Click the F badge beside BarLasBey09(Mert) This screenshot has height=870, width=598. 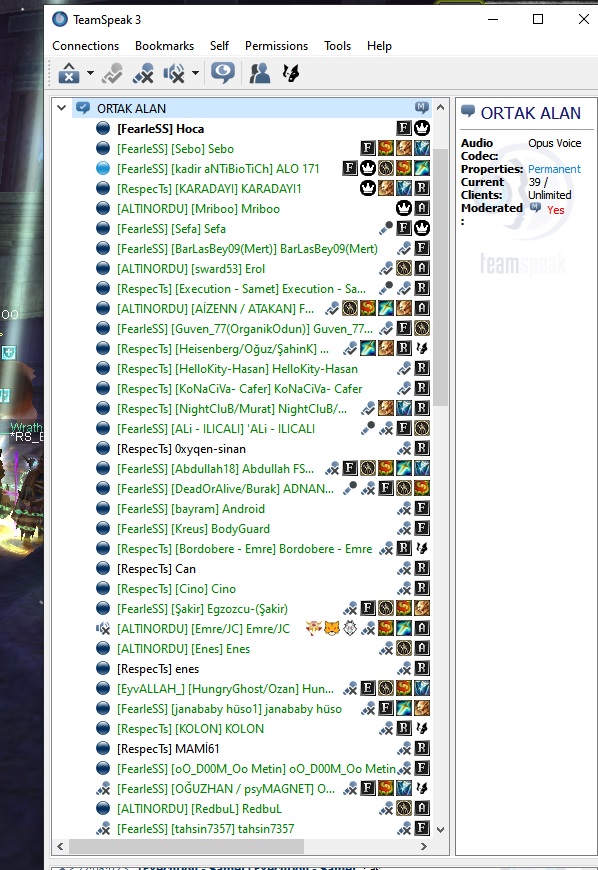pyautogui.click(x=422, y=248)
